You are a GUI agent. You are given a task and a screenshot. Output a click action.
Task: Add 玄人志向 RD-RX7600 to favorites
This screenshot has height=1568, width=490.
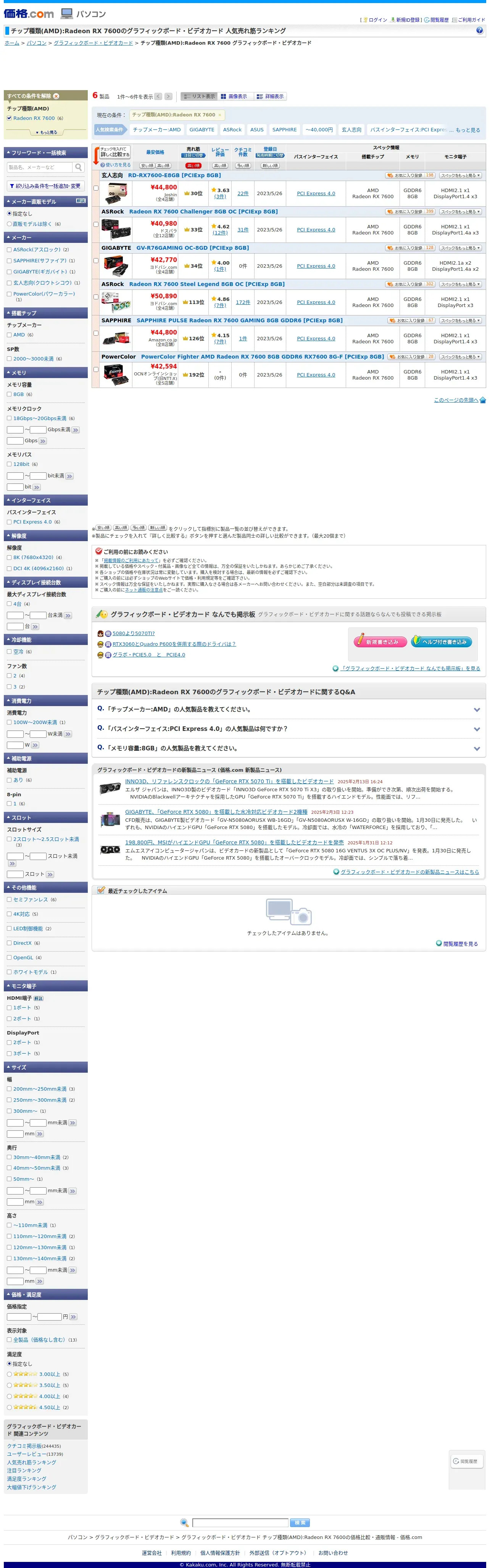[x=410, y=175]
